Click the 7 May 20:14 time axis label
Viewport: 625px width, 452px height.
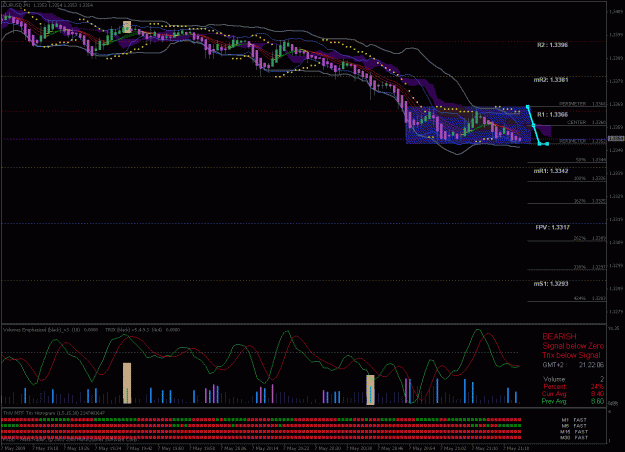pos(266,448)
